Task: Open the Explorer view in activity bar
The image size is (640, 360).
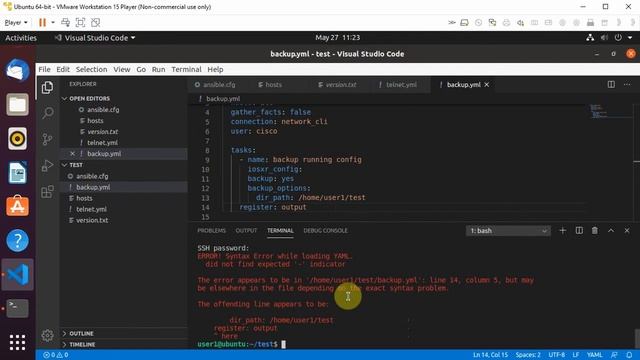Action: (x=47, y=87)
